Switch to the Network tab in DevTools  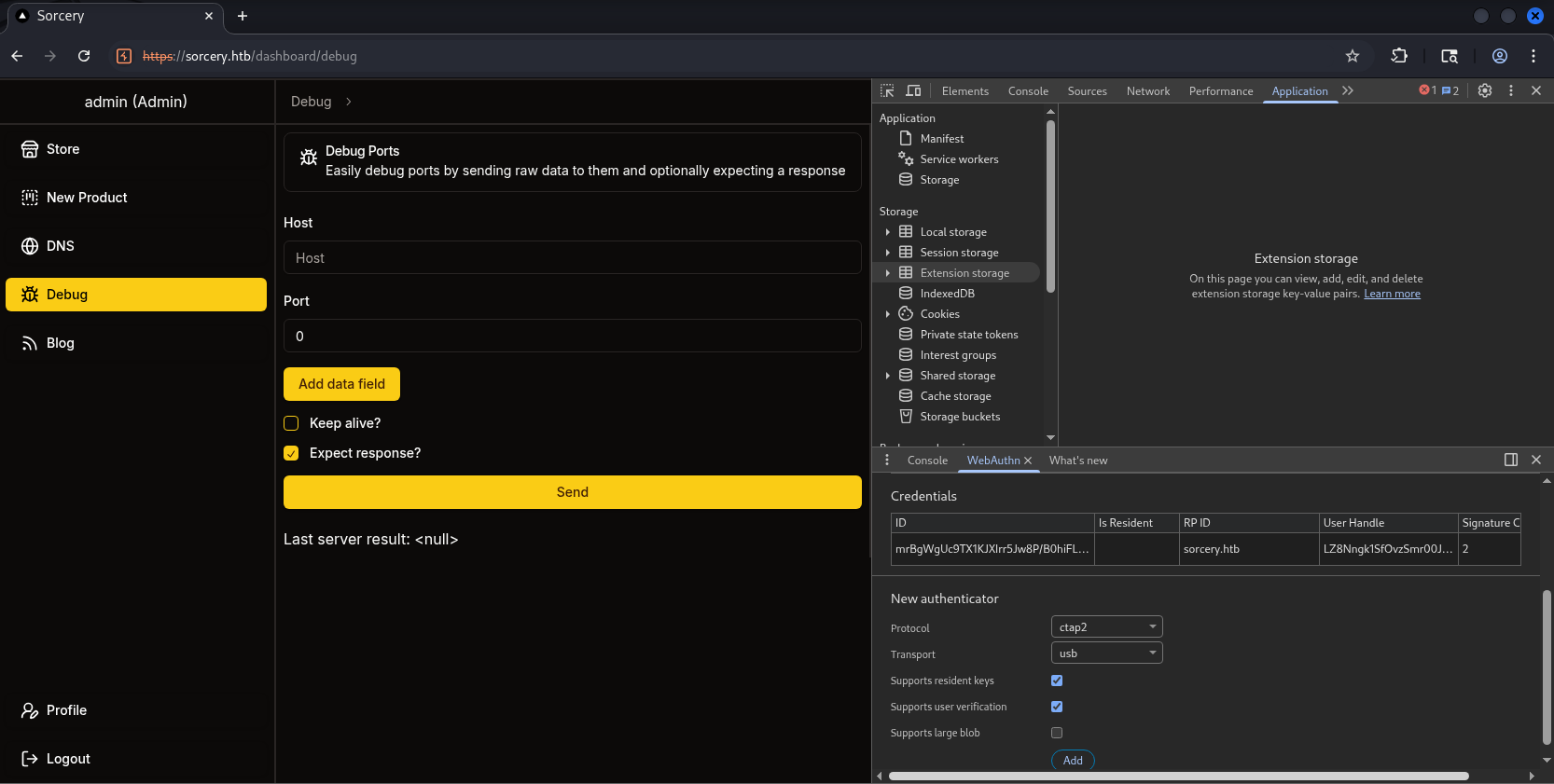[1147, 91]
